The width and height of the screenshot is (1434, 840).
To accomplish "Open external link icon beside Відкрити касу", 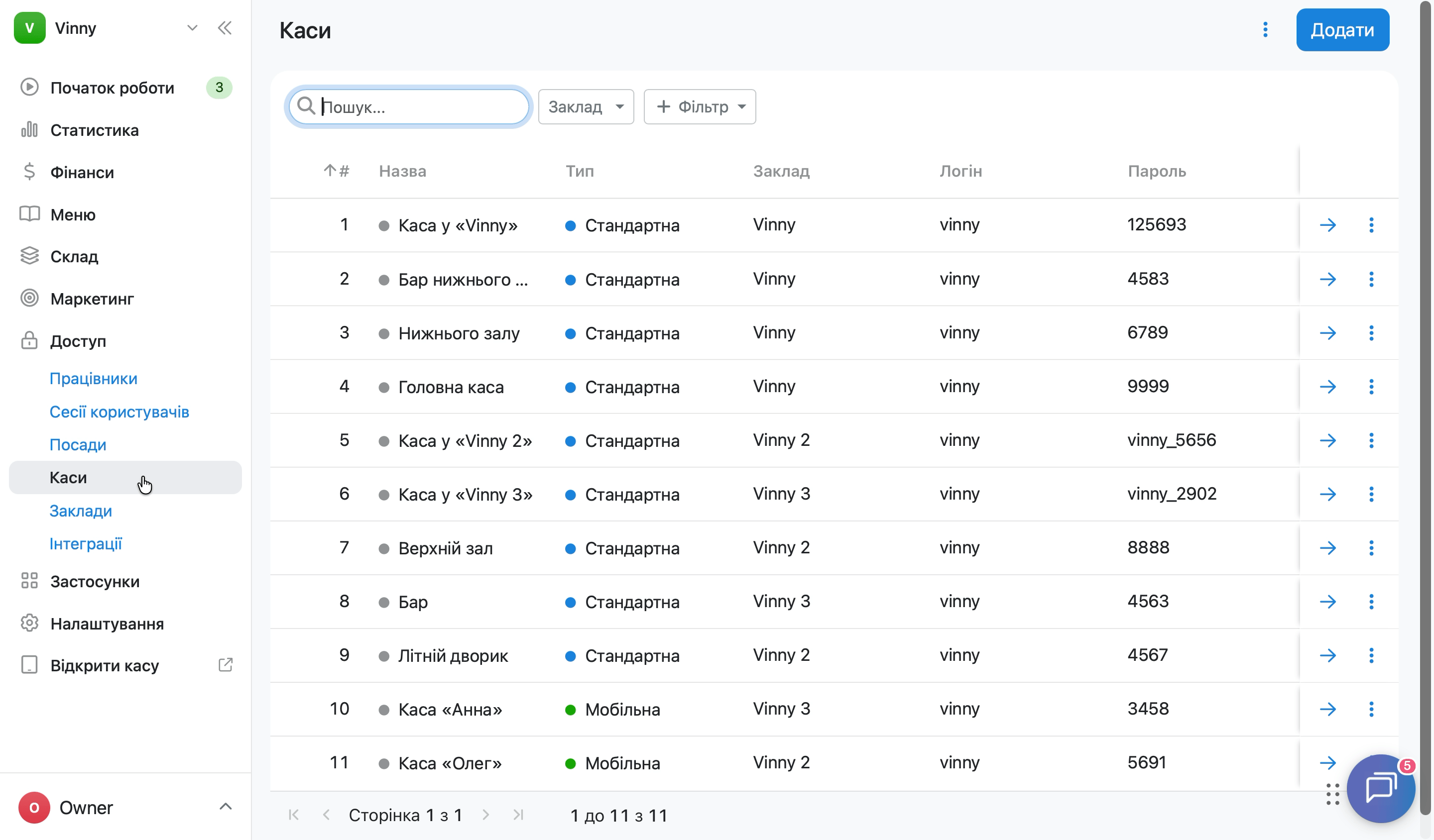I will pos(226,665).
